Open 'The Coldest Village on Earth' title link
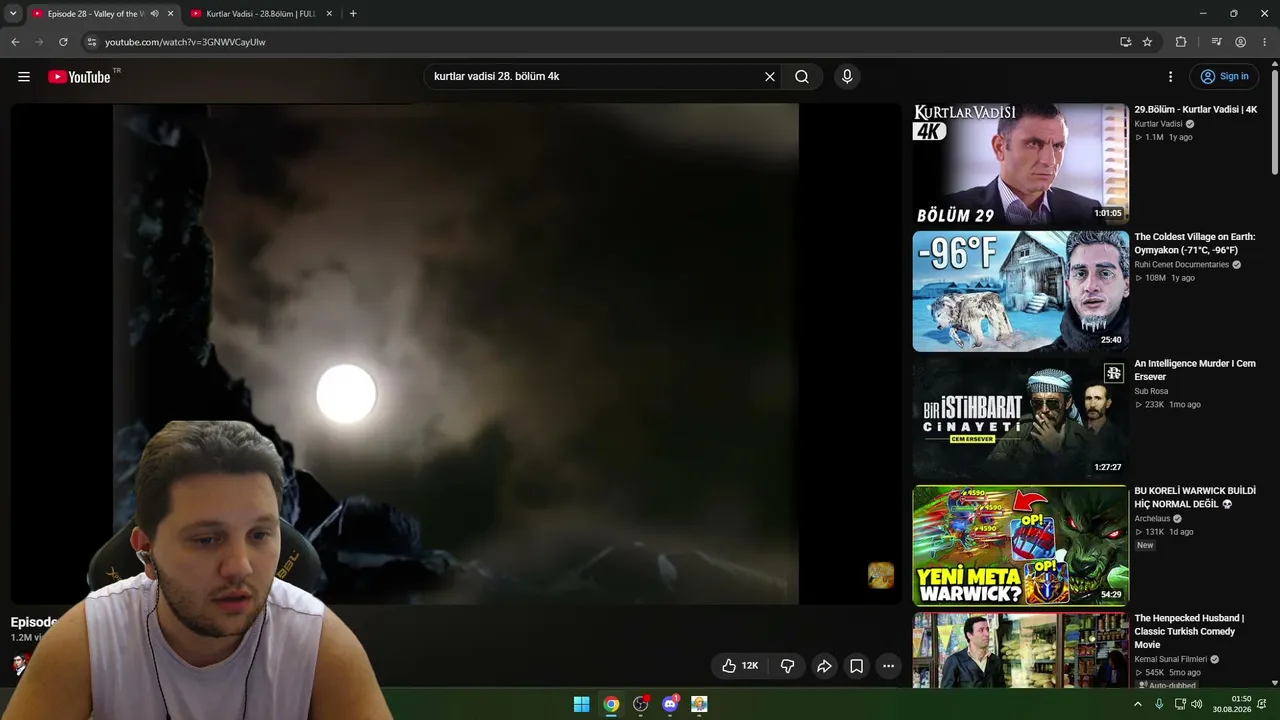The height and width of the screenshot is (720, 1280). [1195, 244]
